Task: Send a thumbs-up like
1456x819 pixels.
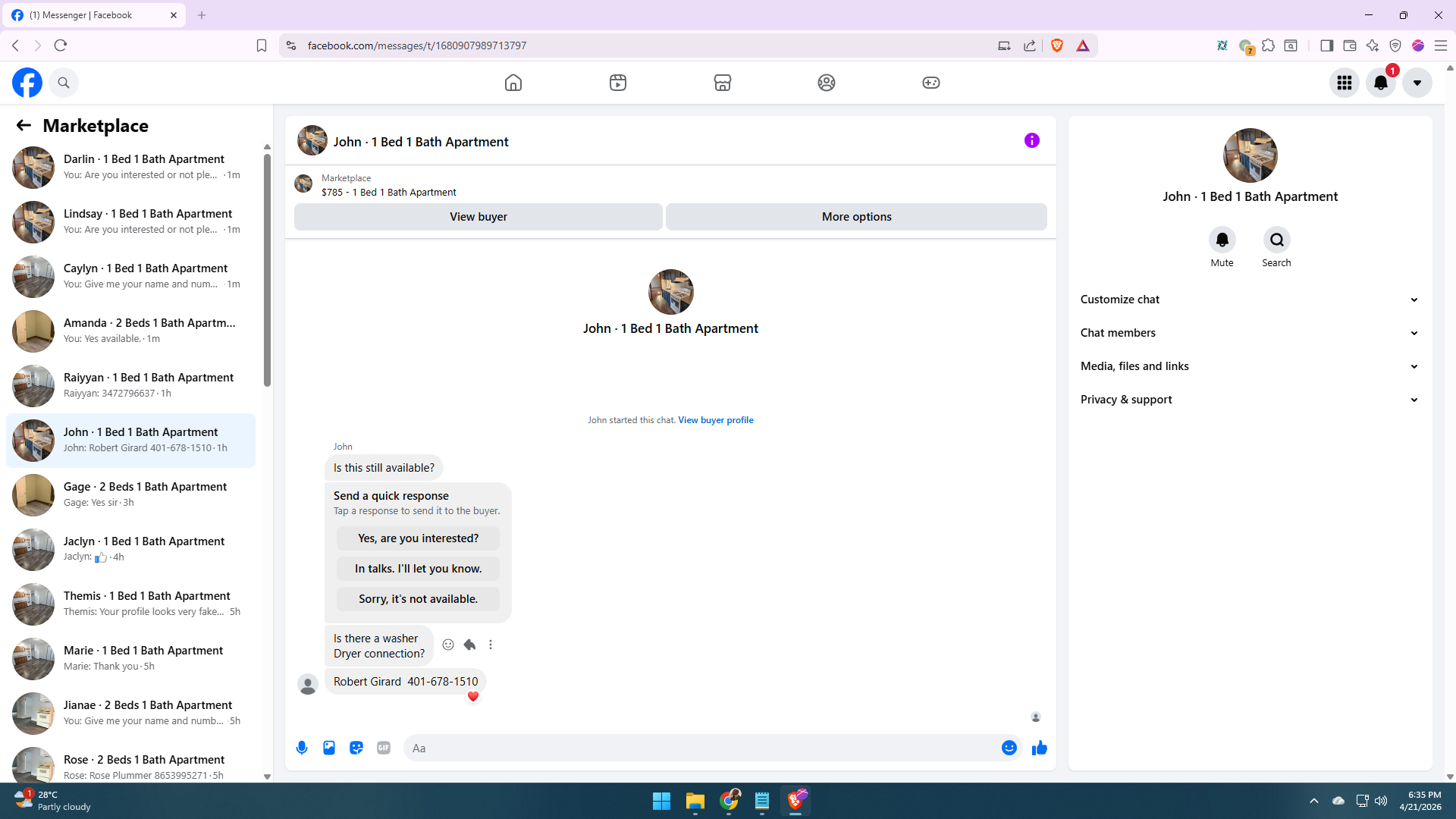Action: coord(1039,748)
